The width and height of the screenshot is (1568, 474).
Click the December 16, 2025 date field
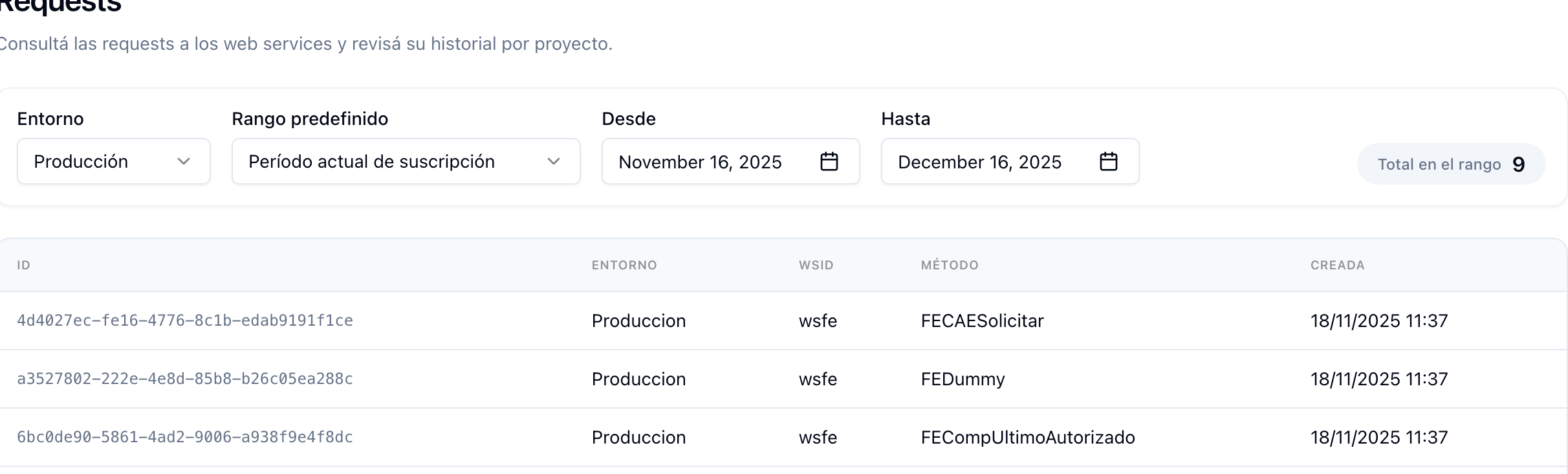tap(979, 162)
